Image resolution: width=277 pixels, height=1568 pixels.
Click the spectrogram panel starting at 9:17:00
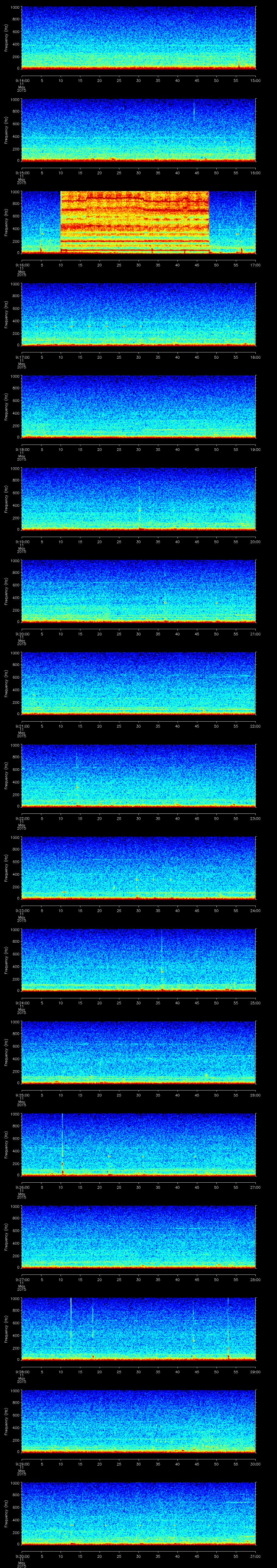coord(138,315)
